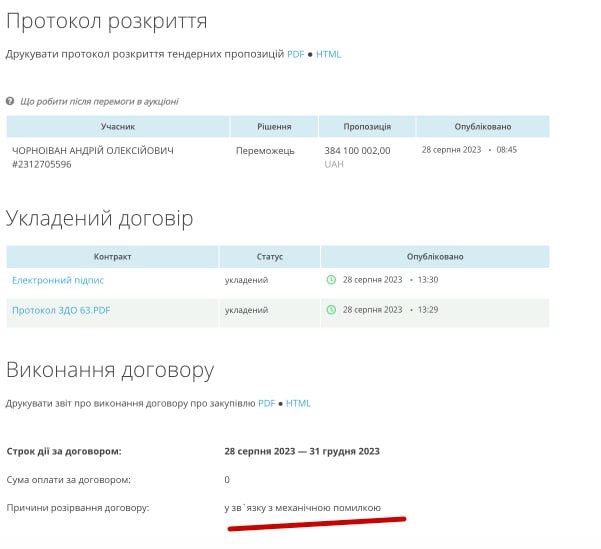The image size is (601, 549).
Task: Click the 'Контракт' column header
Action: coord(113,257)
